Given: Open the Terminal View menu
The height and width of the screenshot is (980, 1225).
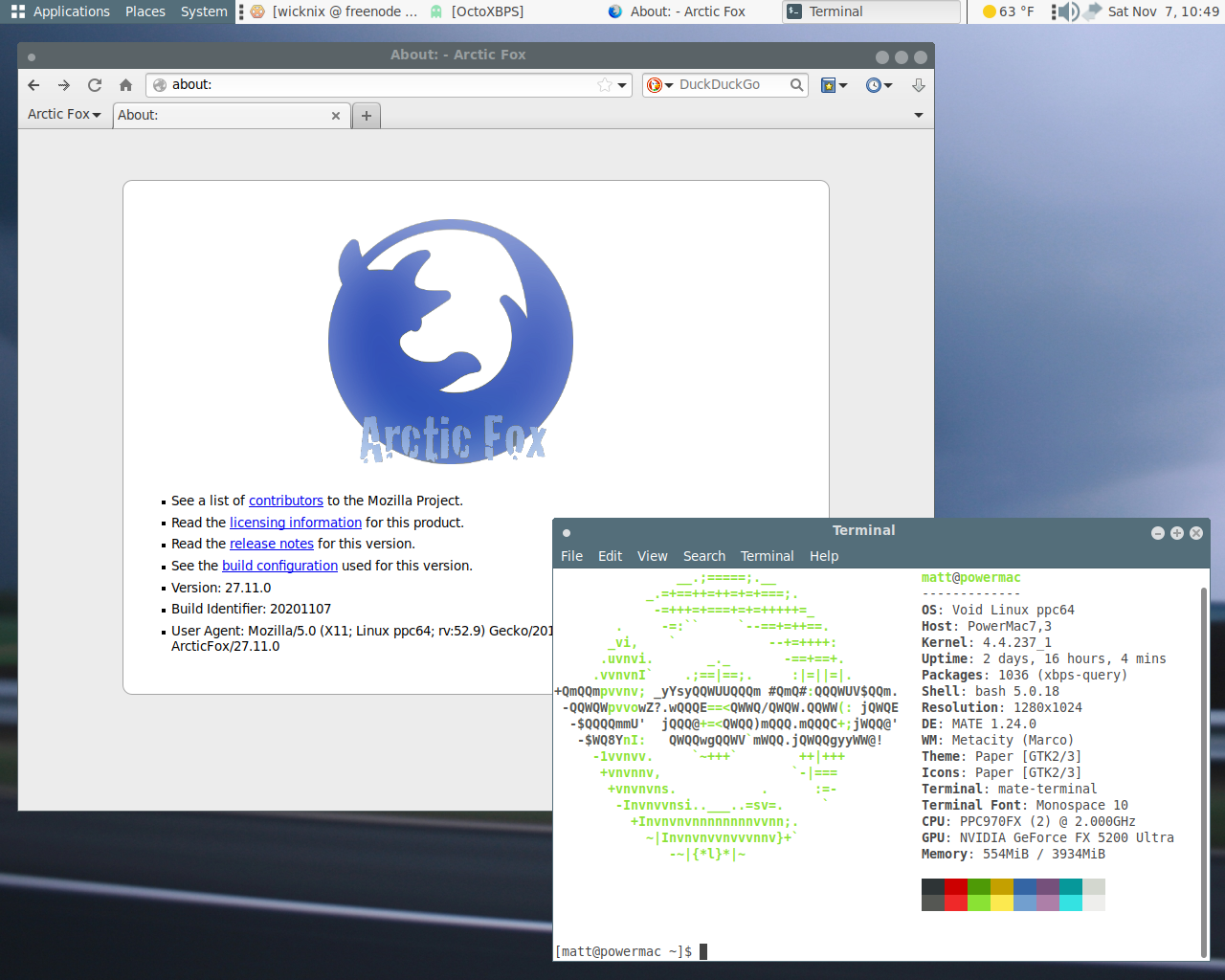Looking at the screenshot, I should click(x=652, y=556).
